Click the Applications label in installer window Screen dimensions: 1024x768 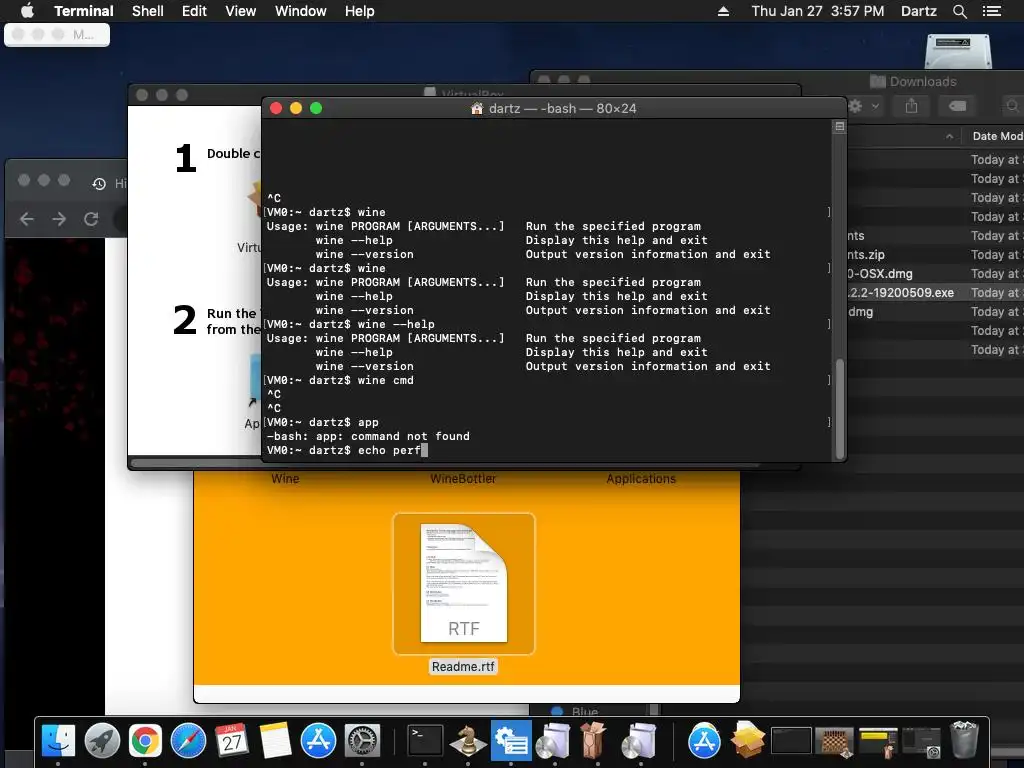click(x=641, y=479)
